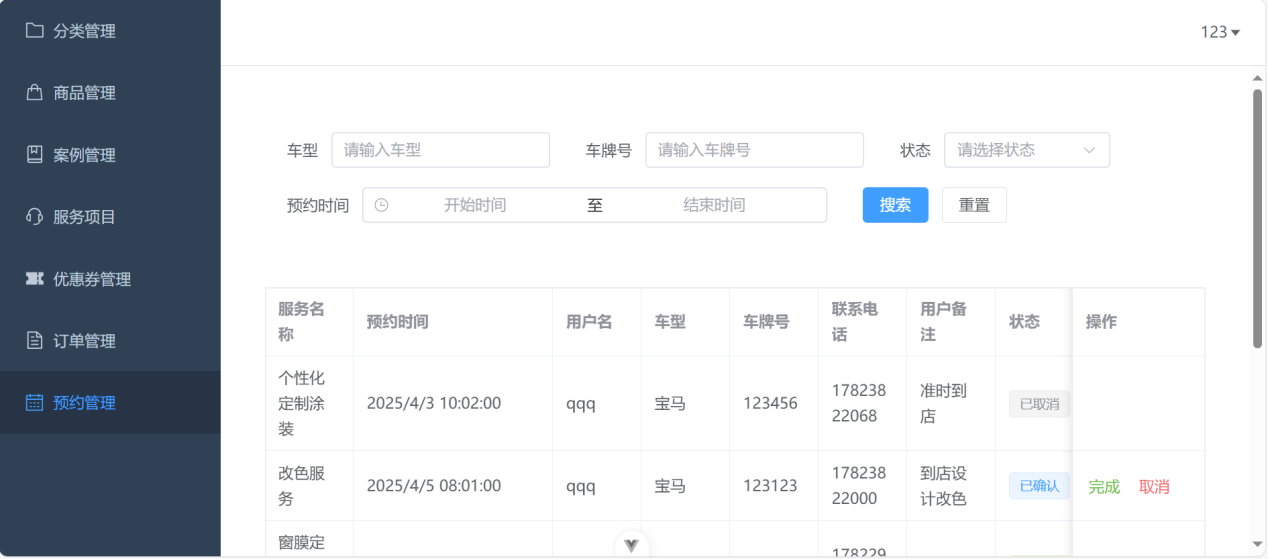This screenshot has width=1268, height=559.
Task: Open the 分类管理 menu item
Action: (110, 31)
